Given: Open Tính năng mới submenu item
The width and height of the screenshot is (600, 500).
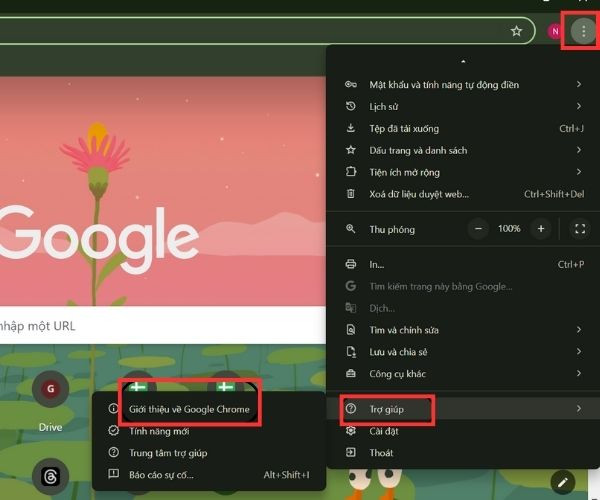Looking at the screenshot, I should click(209, 431).
